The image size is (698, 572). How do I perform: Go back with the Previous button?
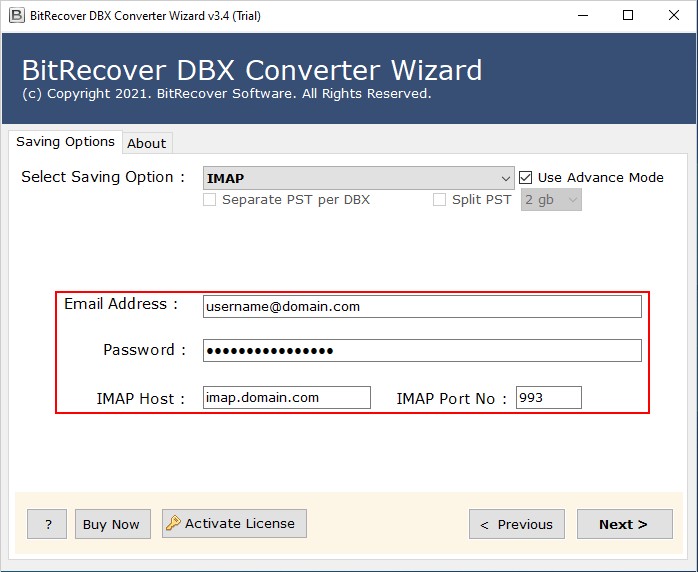pyautogui.click(x=516, y=524)
